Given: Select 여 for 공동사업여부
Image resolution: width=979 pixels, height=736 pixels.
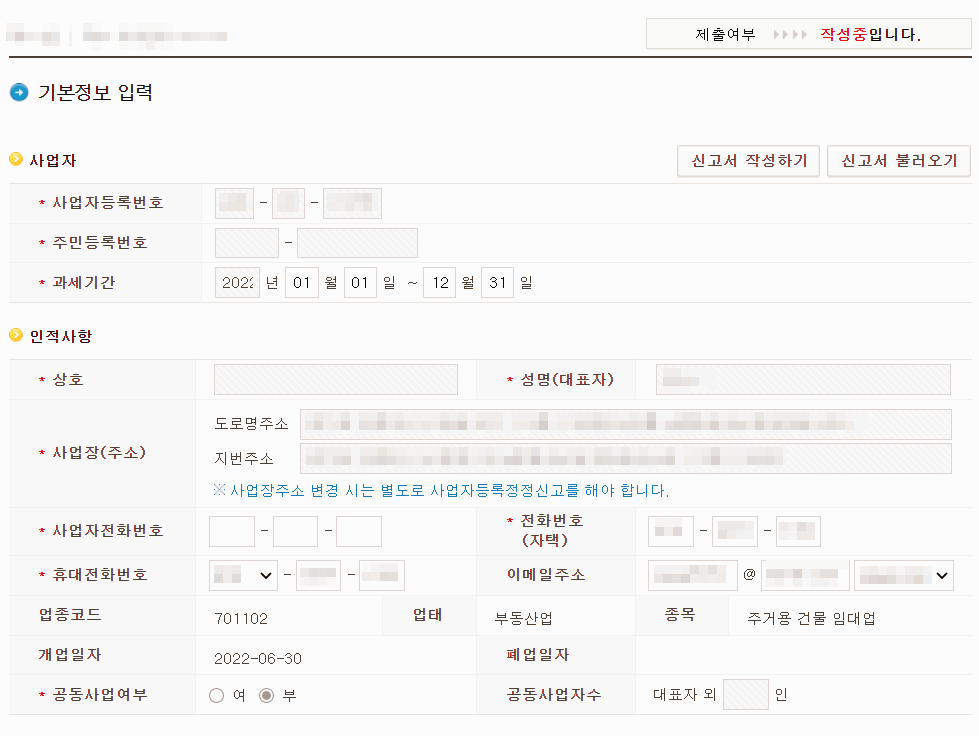Looking at the screenshot, I should point(214,694).
